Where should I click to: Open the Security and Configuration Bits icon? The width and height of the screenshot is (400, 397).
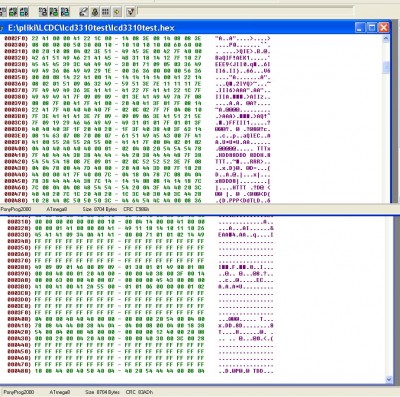point(95,12)
